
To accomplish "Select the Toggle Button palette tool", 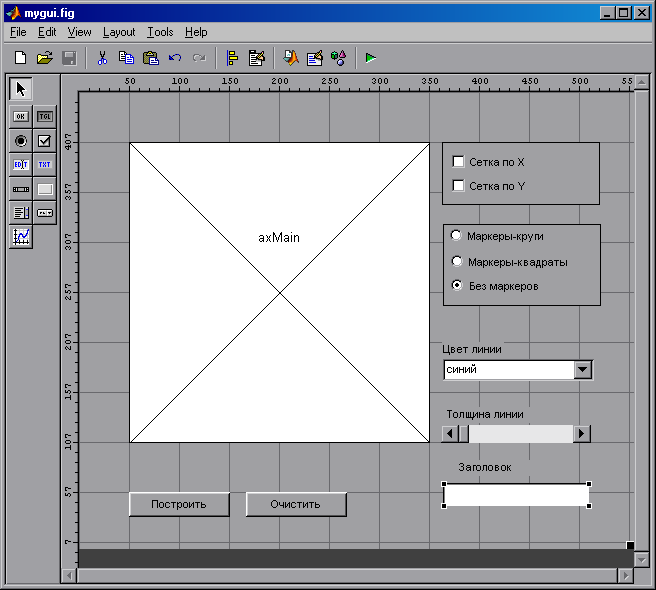I will tap(44, 116).
